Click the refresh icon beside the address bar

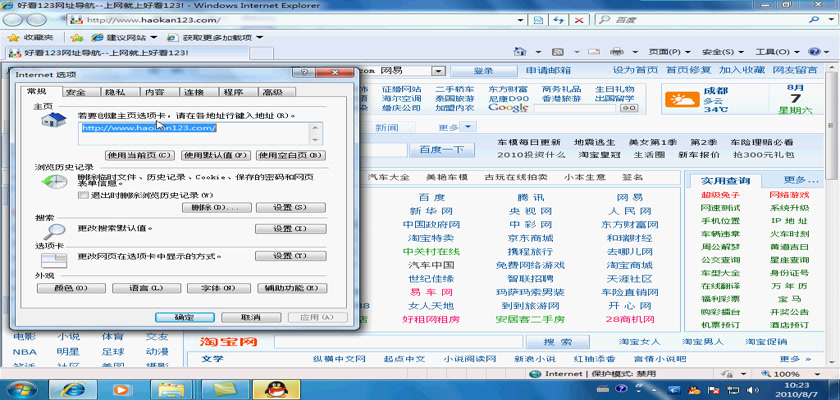(561, 20)
